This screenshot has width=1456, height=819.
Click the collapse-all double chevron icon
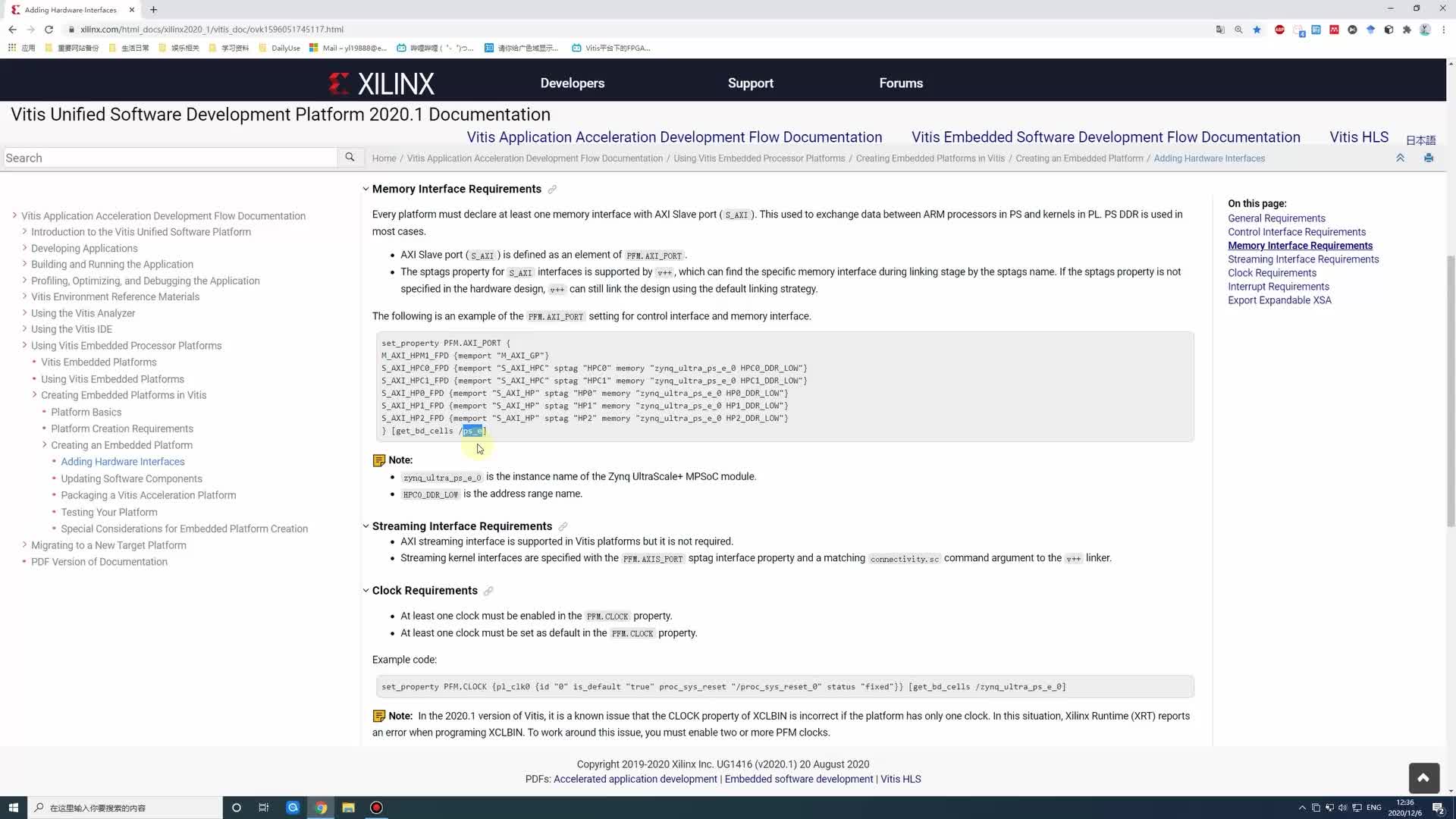click(x=1400, y=158)
